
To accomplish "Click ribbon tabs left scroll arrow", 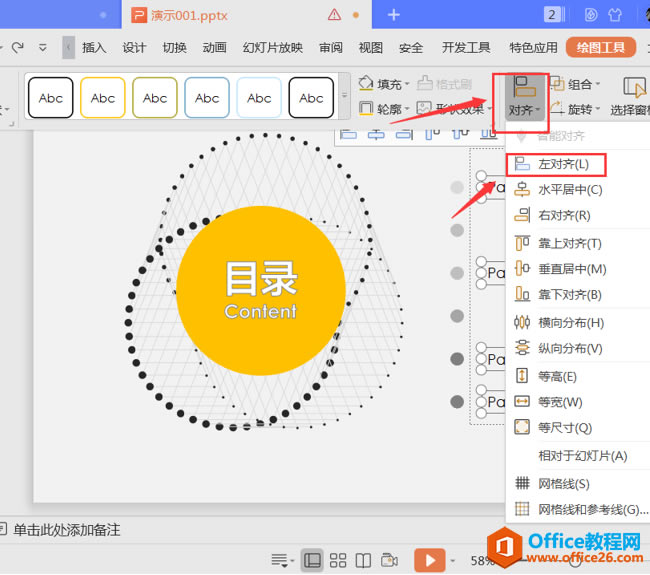I will pyautogui.click(x=68, y=48).
